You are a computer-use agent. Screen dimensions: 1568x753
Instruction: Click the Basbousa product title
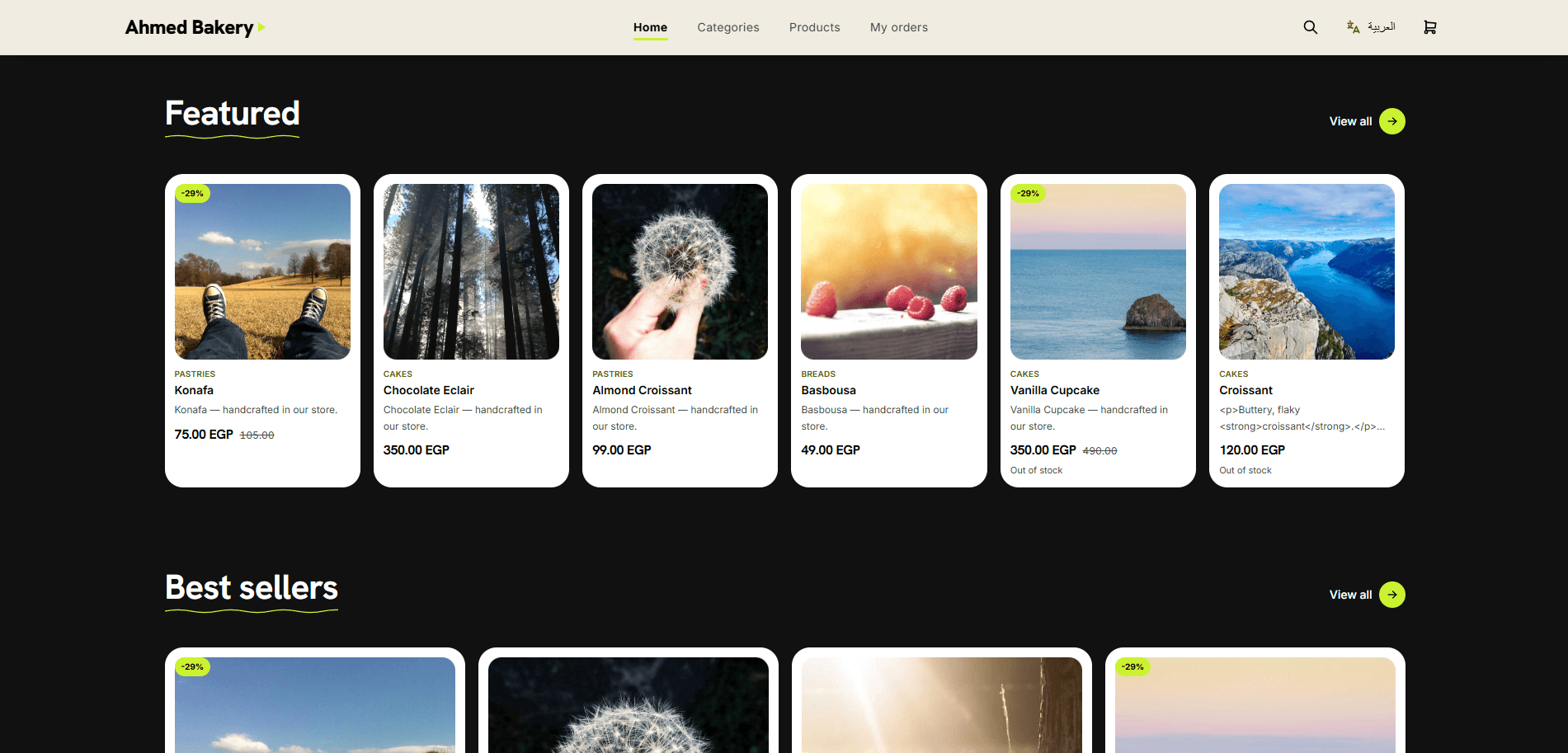(x=828, y=390)
